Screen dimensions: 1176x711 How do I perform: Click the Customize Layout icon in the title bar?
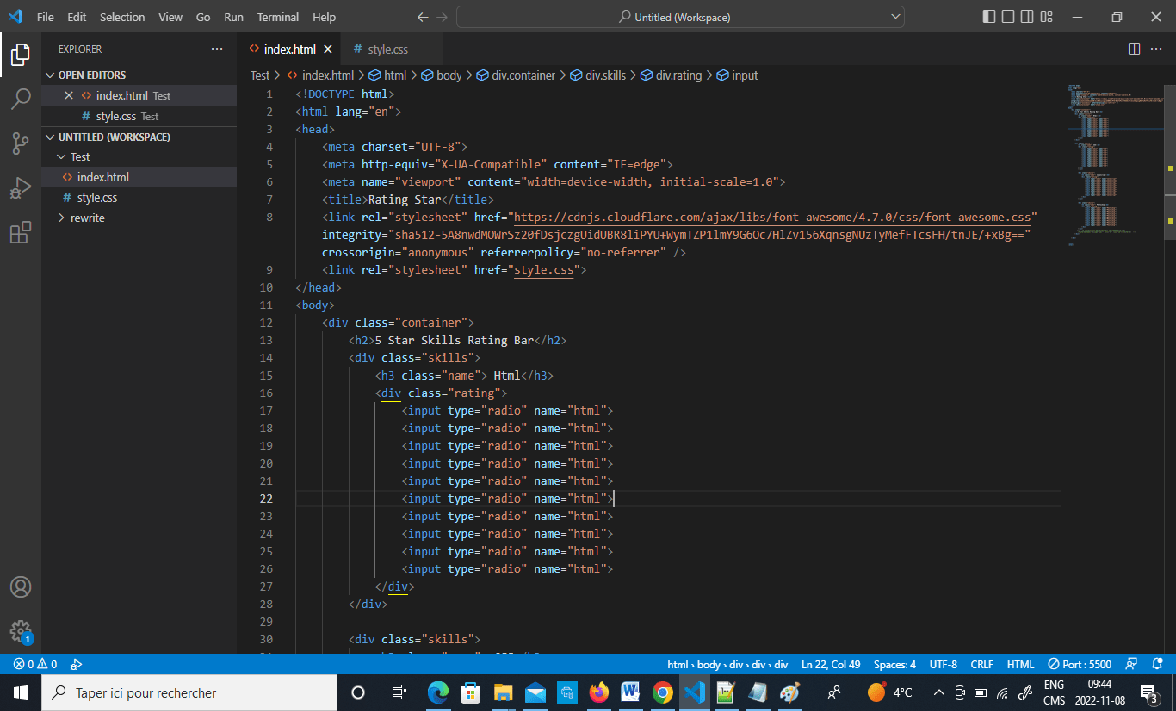(1047, 16)
